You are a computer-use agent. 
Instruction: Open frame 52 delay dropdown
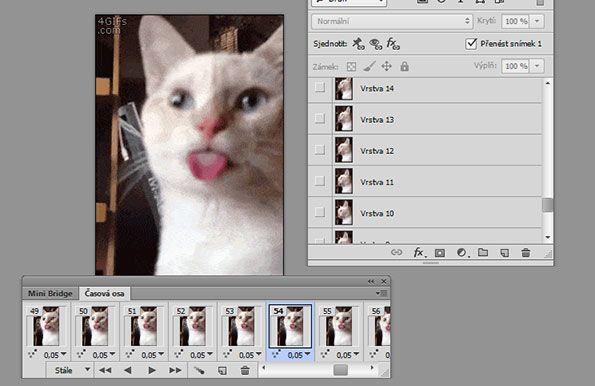click(210, 354)
